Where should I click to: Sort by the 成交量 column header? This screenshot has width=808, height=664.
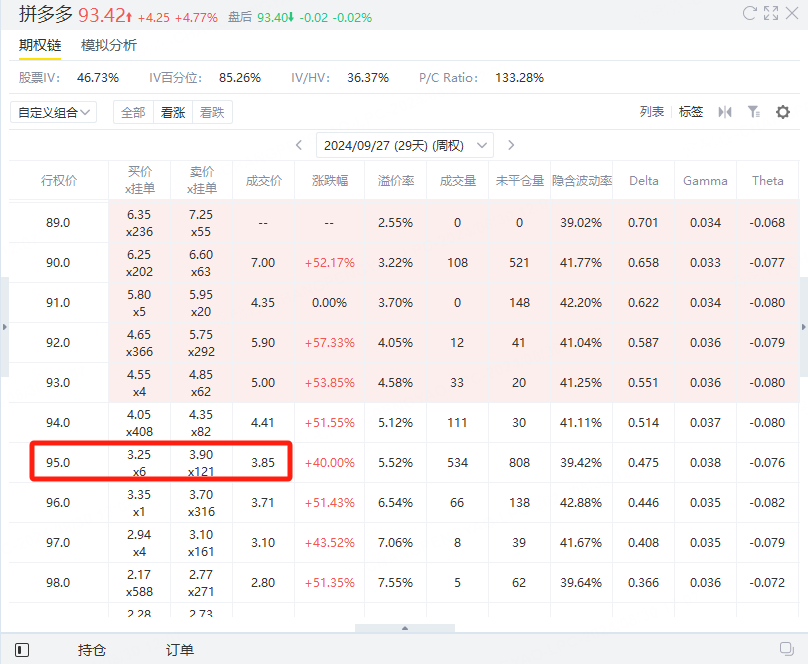(458, 181)
